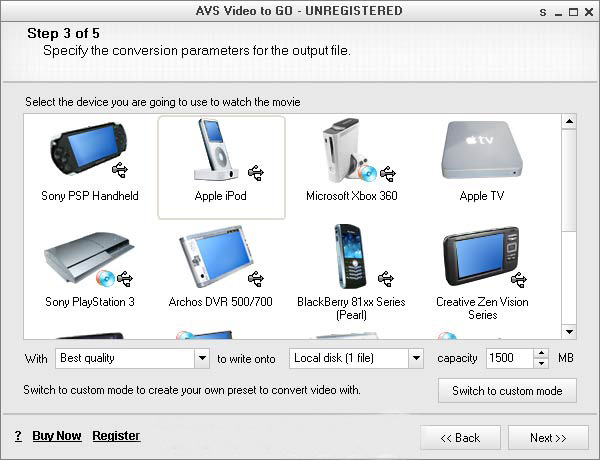Minimize the AVS Video to GO window
This screenshot has width=600, height=460.
coord(559,13)
